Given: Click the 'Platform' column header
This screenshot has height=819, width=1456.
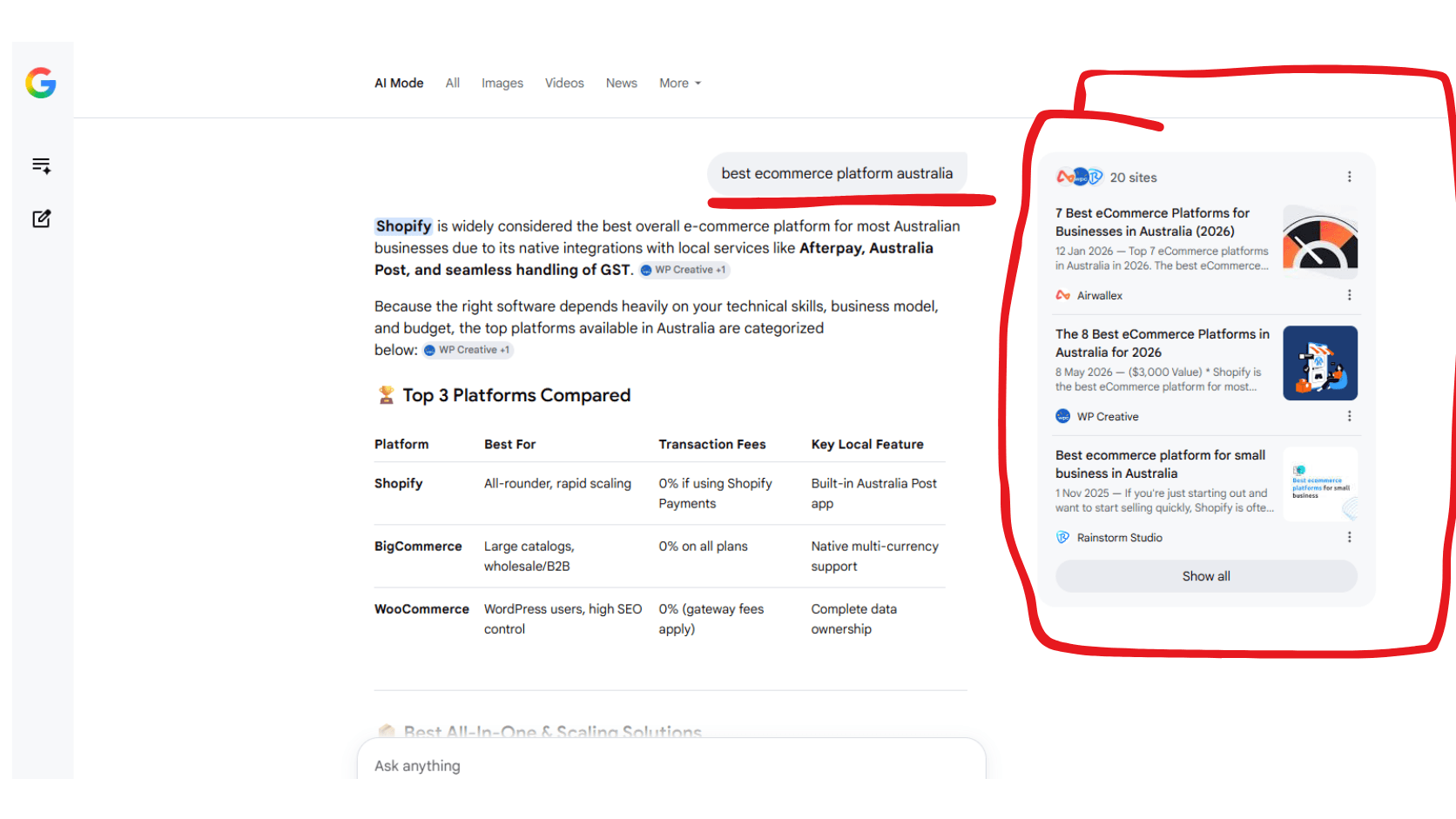Looking at the screenshot, I should click(x=401, y=444).
